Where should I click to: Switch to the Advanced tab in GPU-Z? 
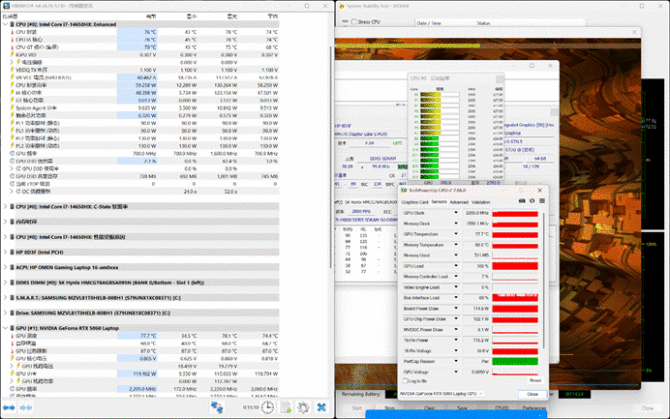pos(459,201)
